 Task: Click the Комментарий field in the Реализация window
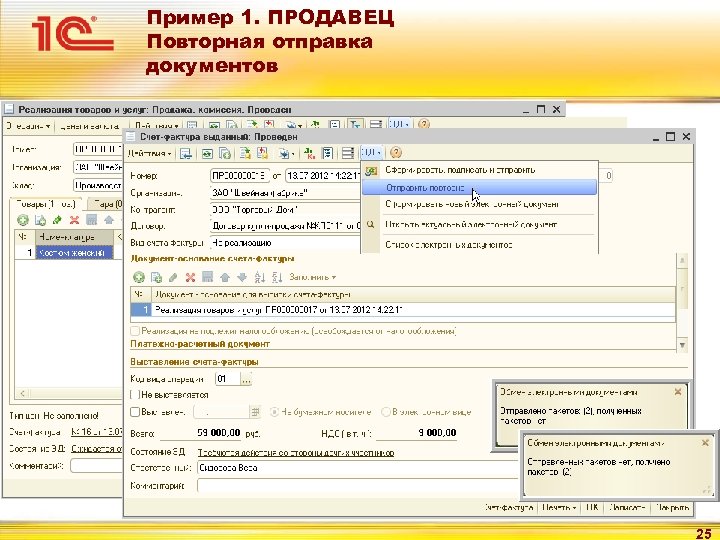click(x=96, y=466)
